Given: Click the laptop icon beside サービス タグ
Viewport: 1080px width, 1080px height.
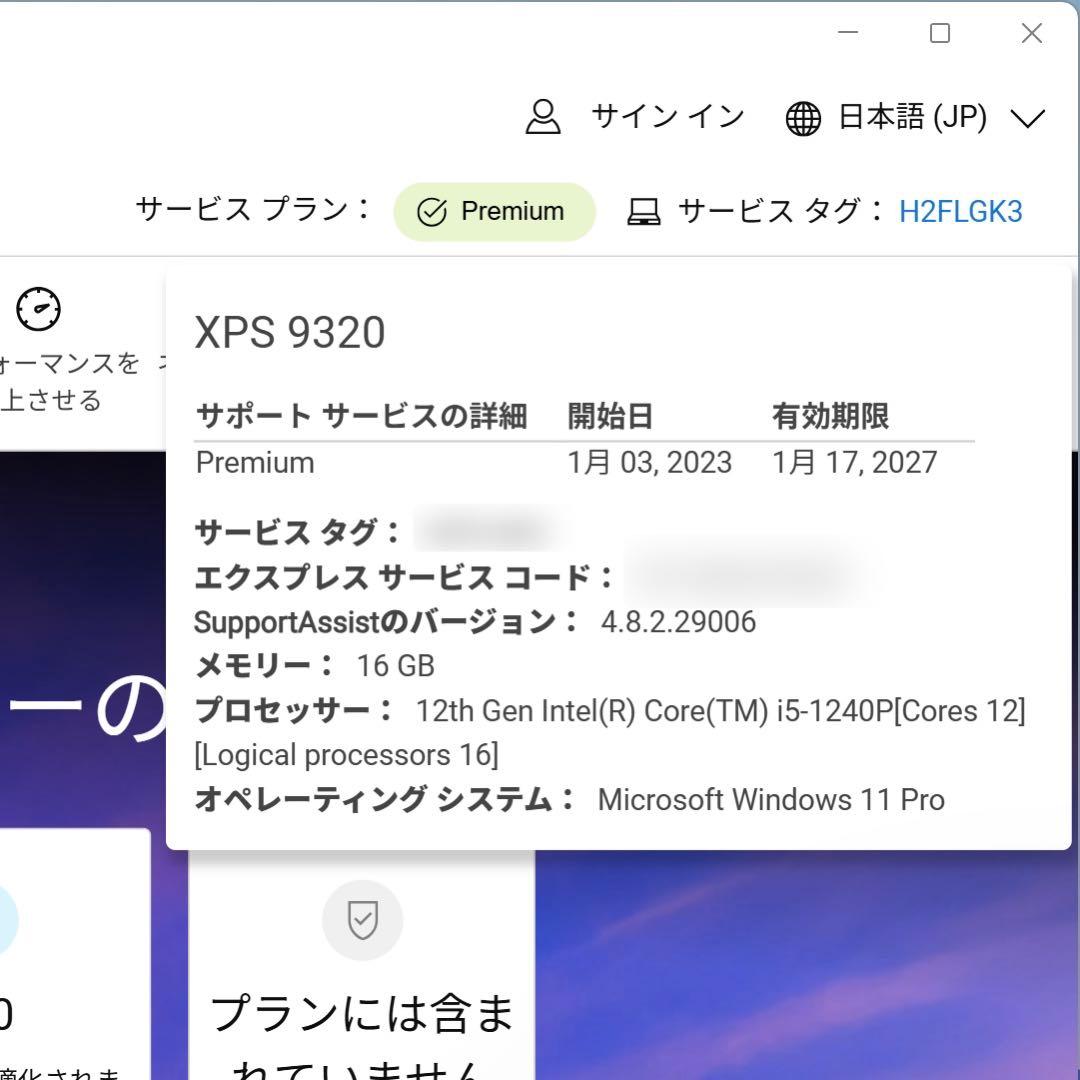Looking at the screenshot, I should pos(643,211).
